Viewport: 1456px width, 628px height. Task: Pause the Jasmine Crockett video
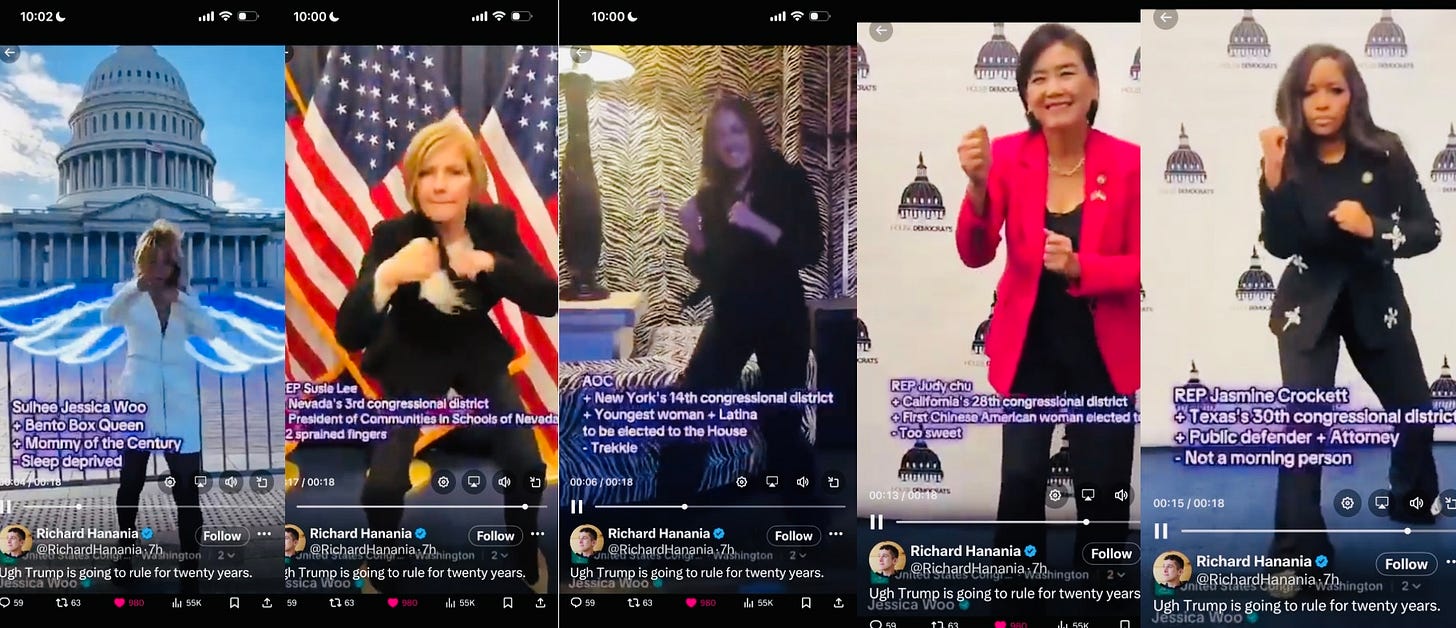[x=1161, y=531]
